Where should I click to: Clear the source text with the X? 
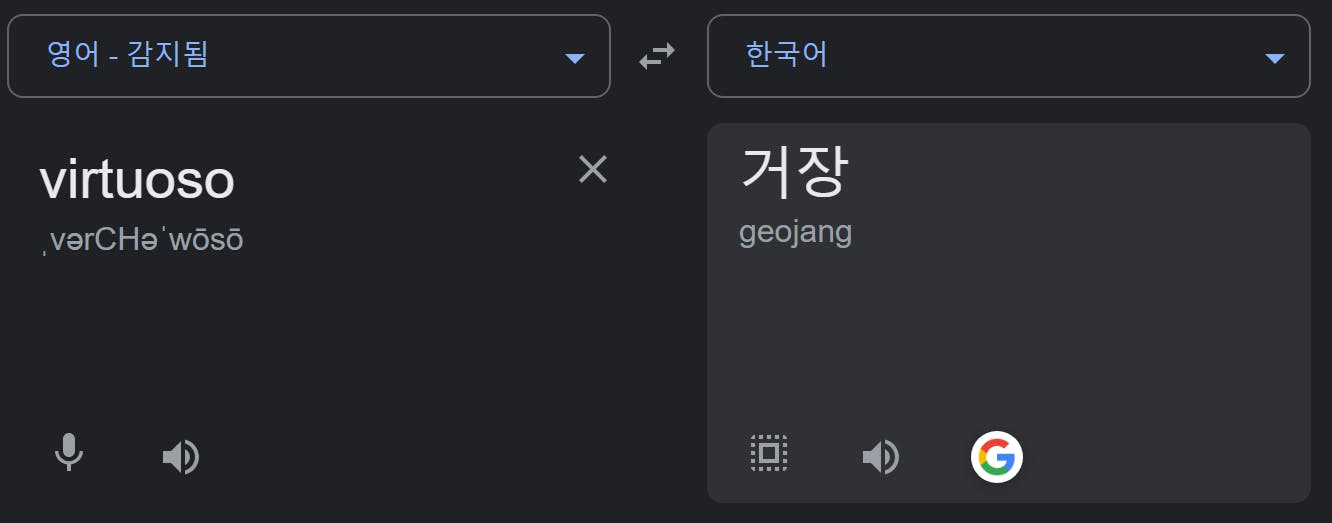593,169
